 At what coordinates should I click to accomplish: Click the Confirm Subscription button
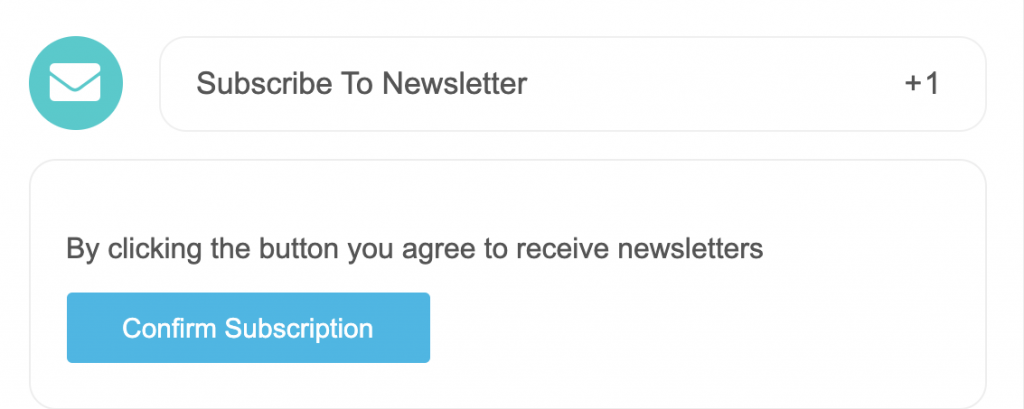(248, 327)
